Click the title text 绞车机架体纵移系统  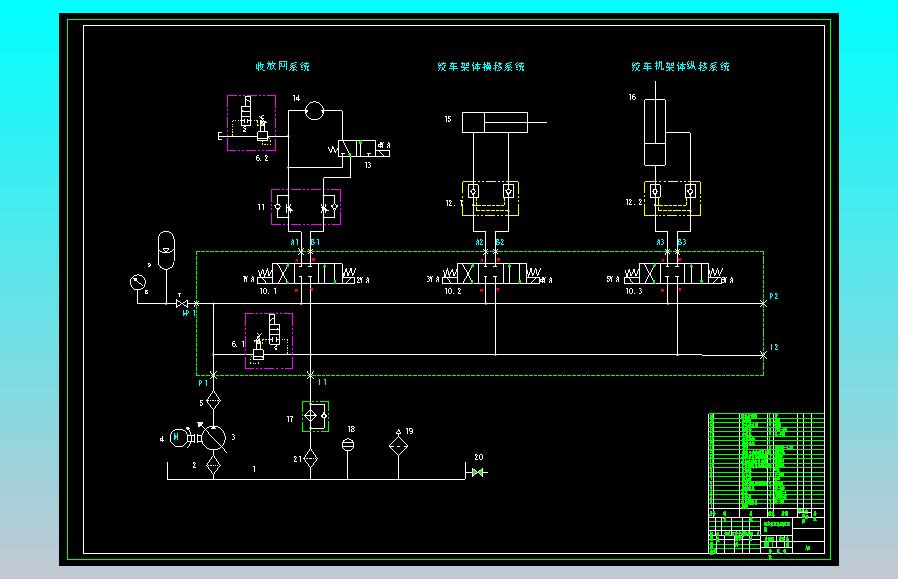680,66
